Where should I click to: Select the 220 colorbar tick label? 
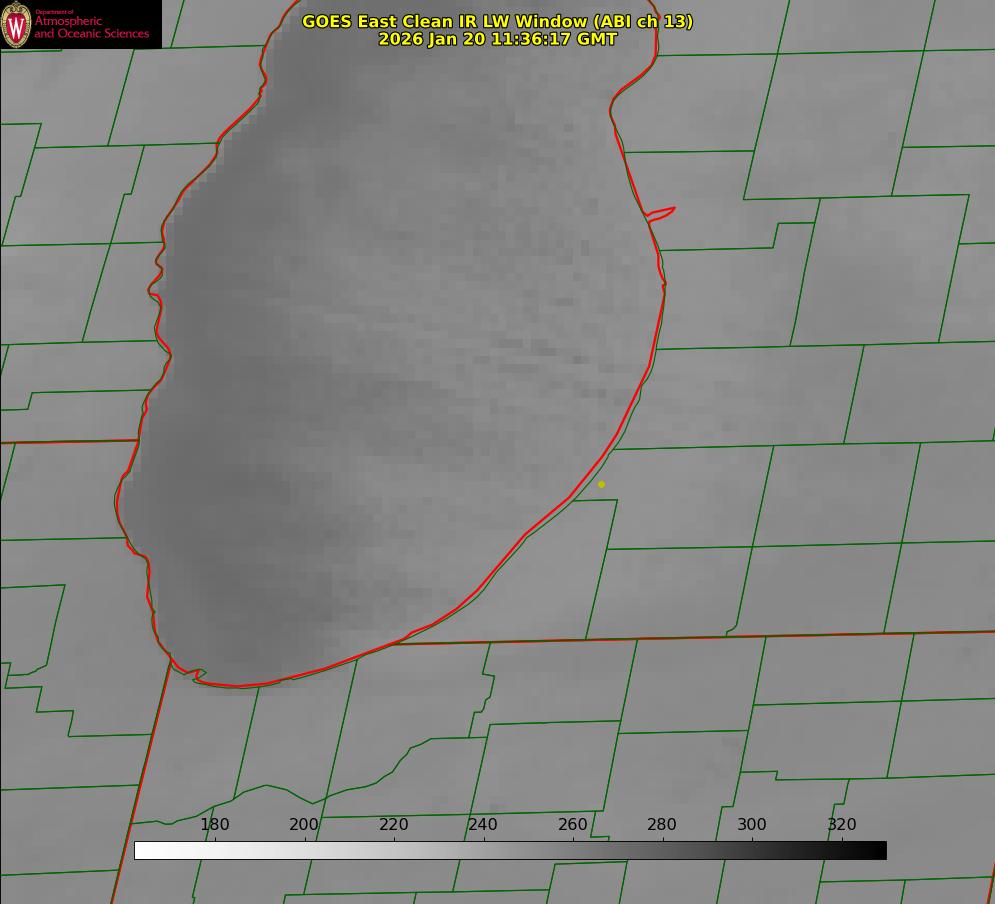pyautogui.click(x=394, y=825)
